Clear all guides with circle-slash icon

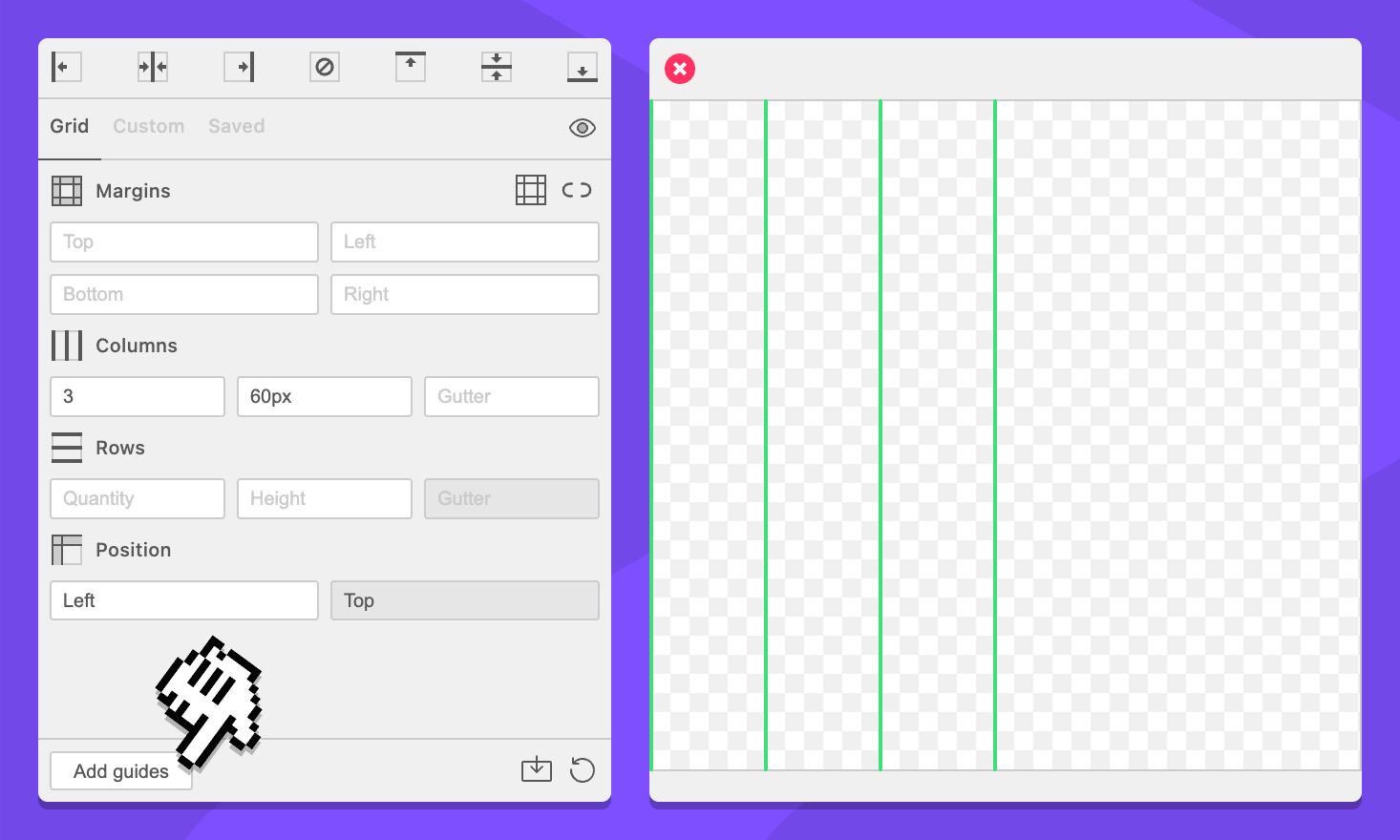[x=325, y=67]
